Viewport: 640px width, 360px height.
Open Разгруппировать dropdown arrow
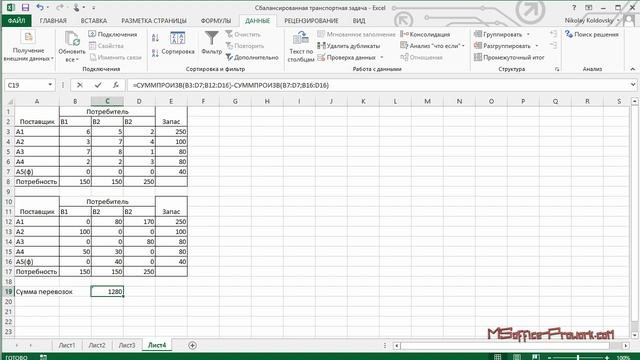click(x=537, y=46)
